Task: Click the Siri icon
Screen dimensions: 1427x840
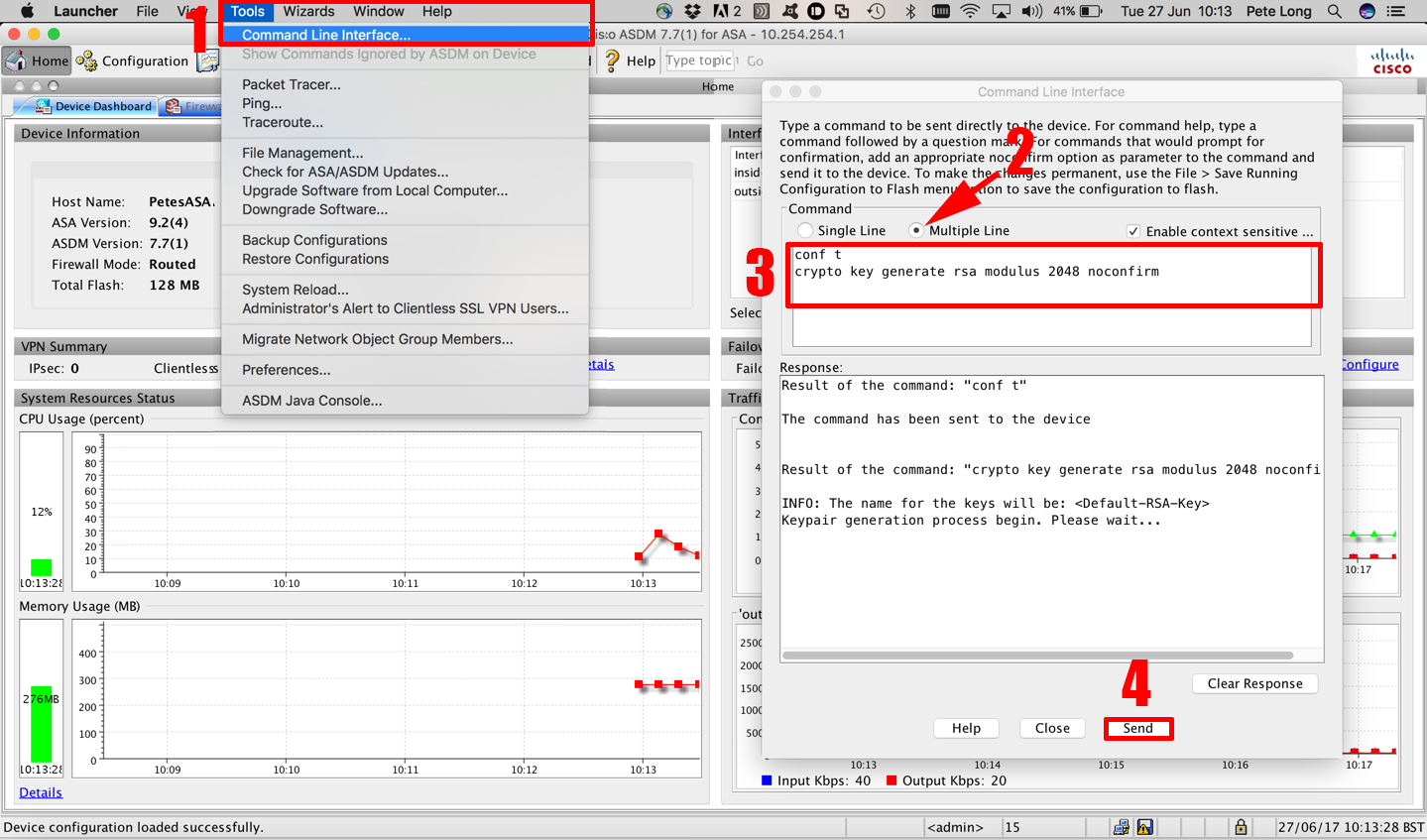Action: pos(1367,11)
